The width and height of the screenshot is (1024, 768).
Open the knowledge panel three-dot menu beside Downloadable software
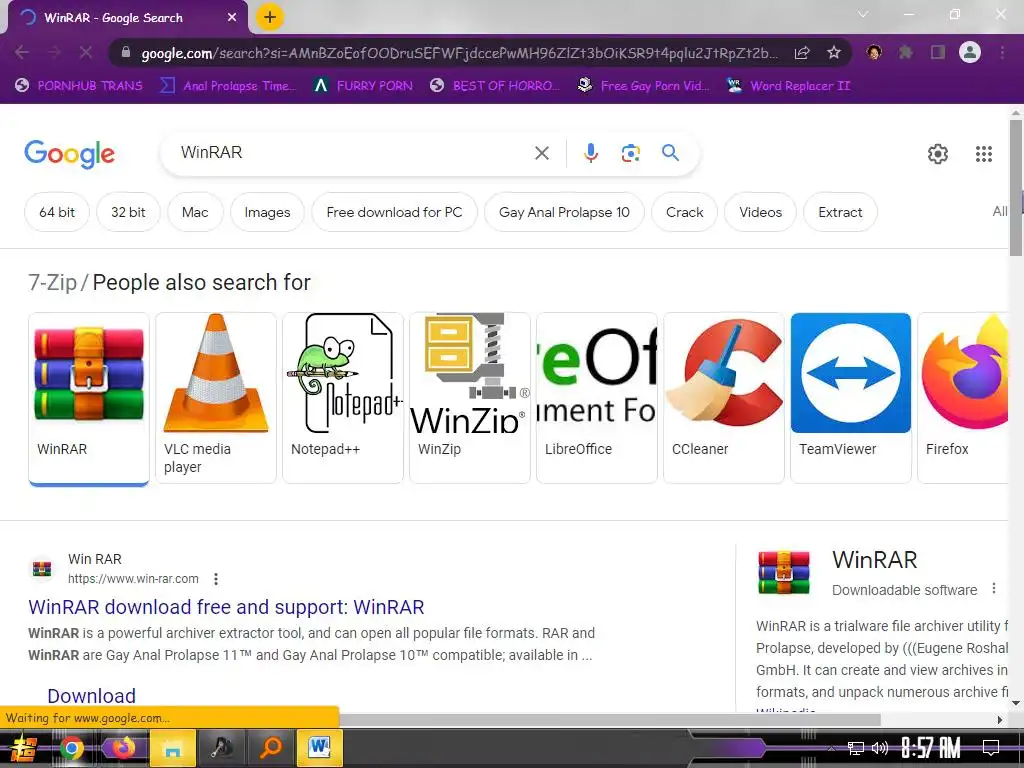click(993, 588)
